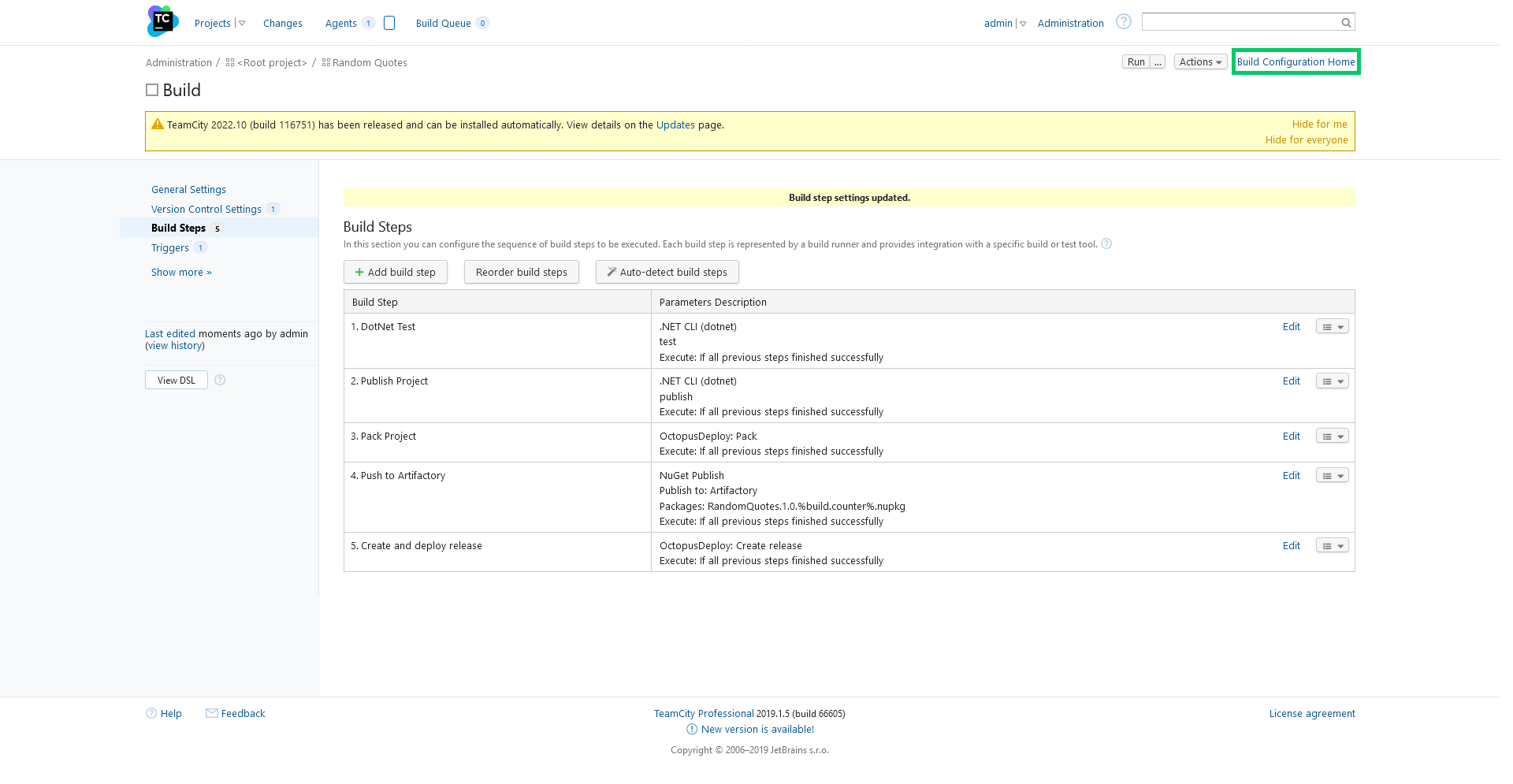Click Add build step button
Viewport: 1513px width, 784px height.
tap(396, 272)
